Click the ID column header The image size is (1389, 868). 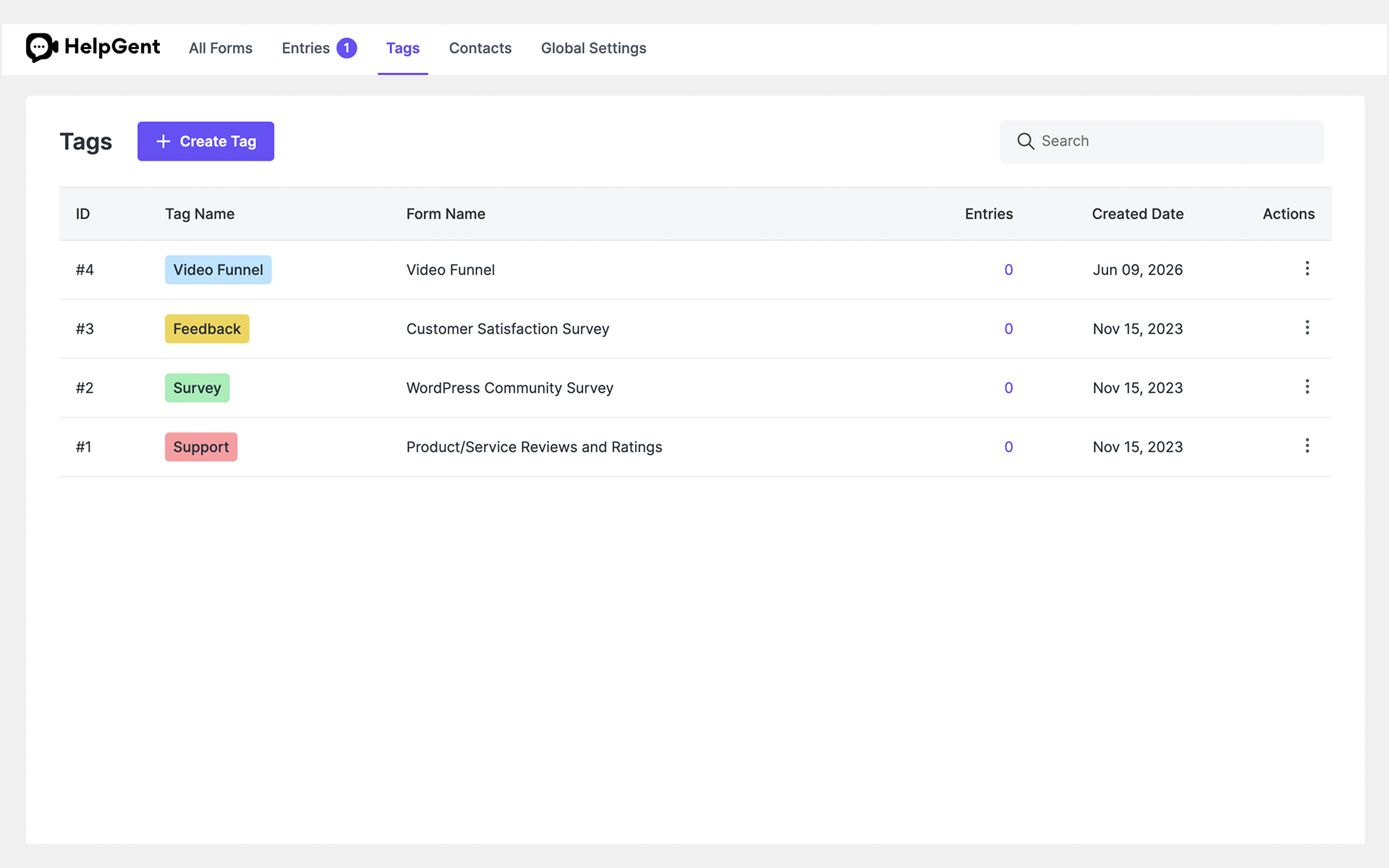[x=83, y=214]
